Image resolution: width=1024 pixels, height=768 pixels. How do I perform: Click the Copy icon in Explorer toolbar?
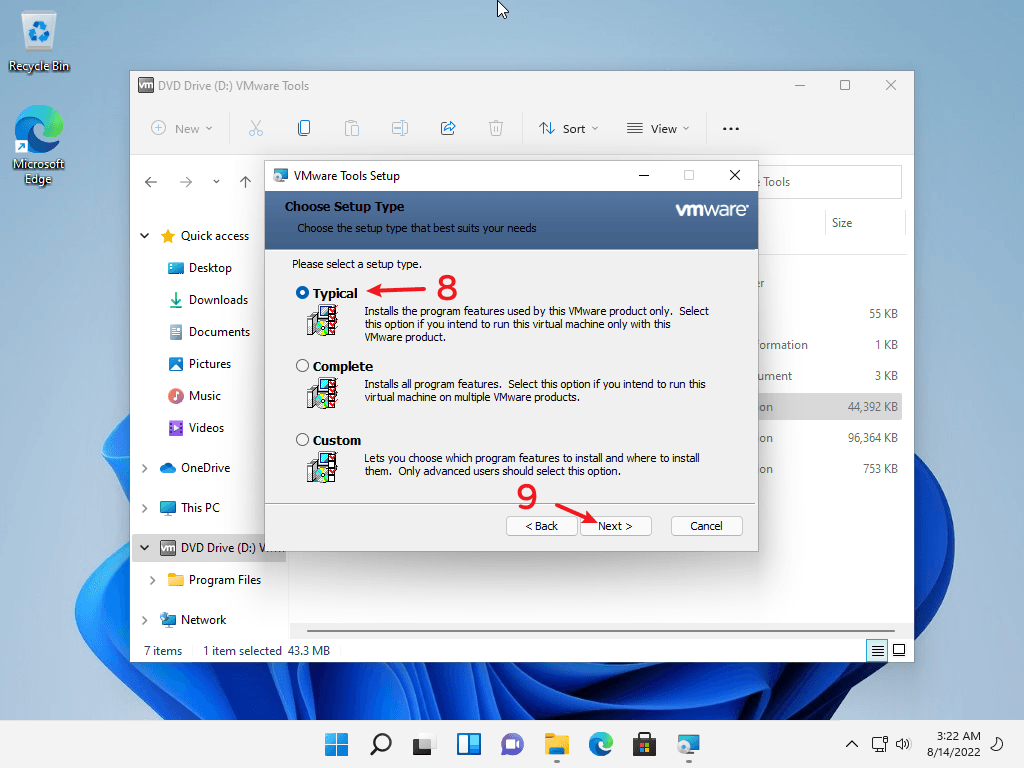click(304, 128)
